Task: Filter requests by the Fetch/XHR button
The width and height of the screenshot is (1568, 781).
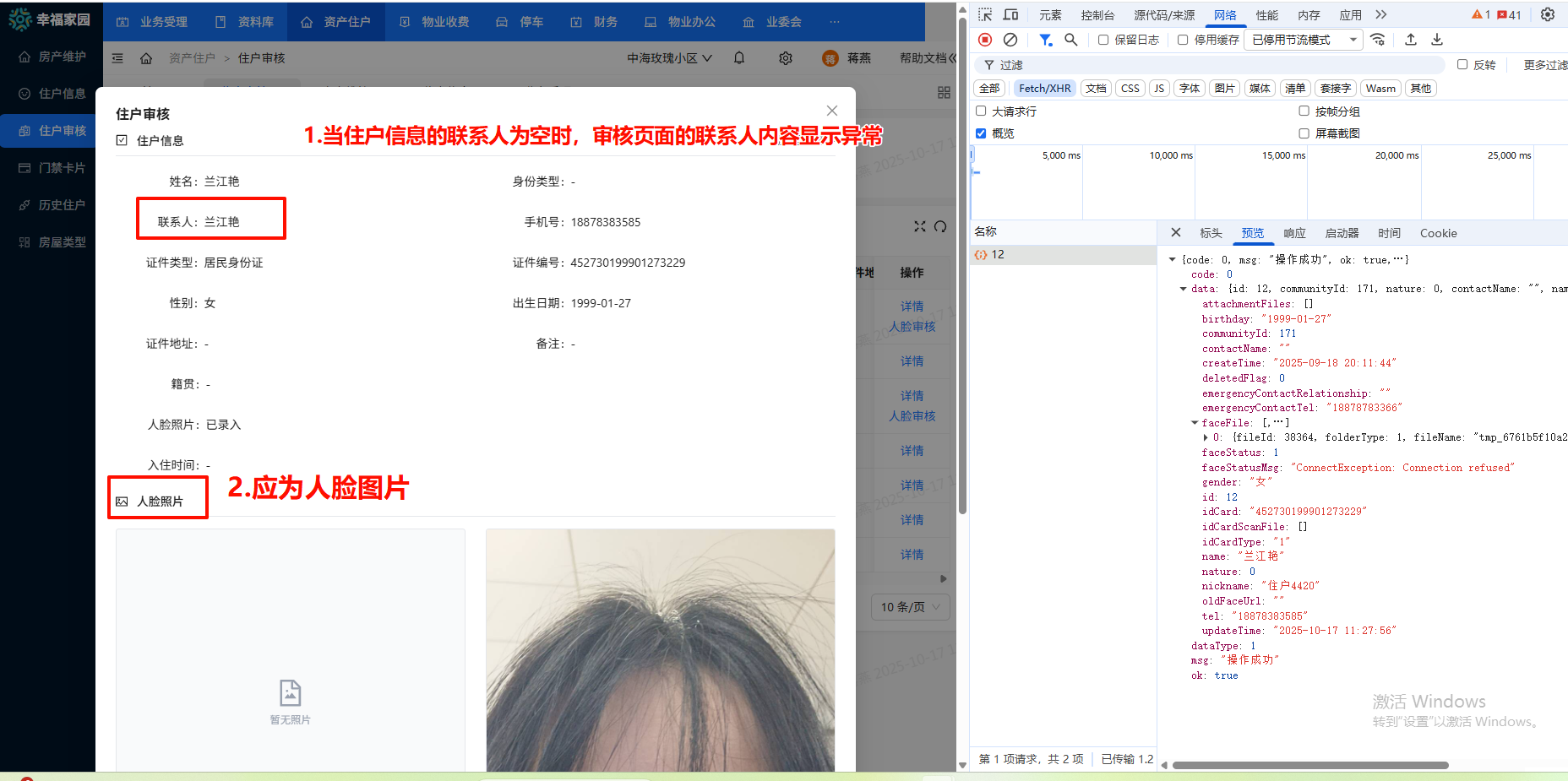Action: (x=1045, y=88)
